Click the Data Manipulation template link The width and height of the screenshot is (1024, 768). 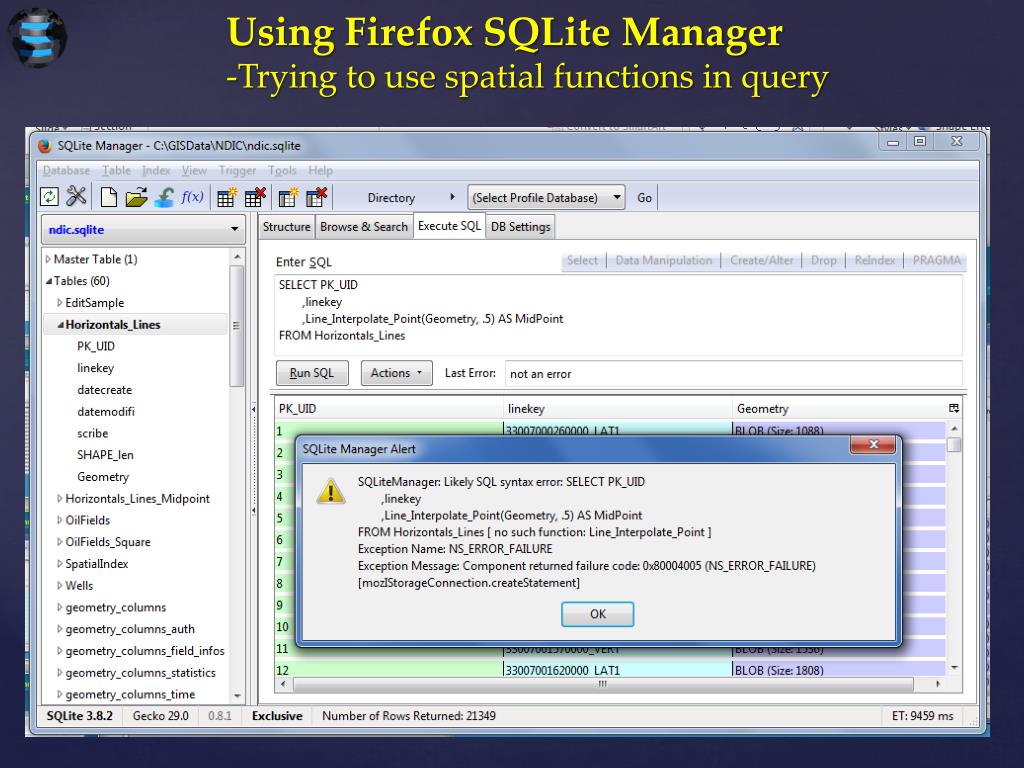(x=664, y=261)
